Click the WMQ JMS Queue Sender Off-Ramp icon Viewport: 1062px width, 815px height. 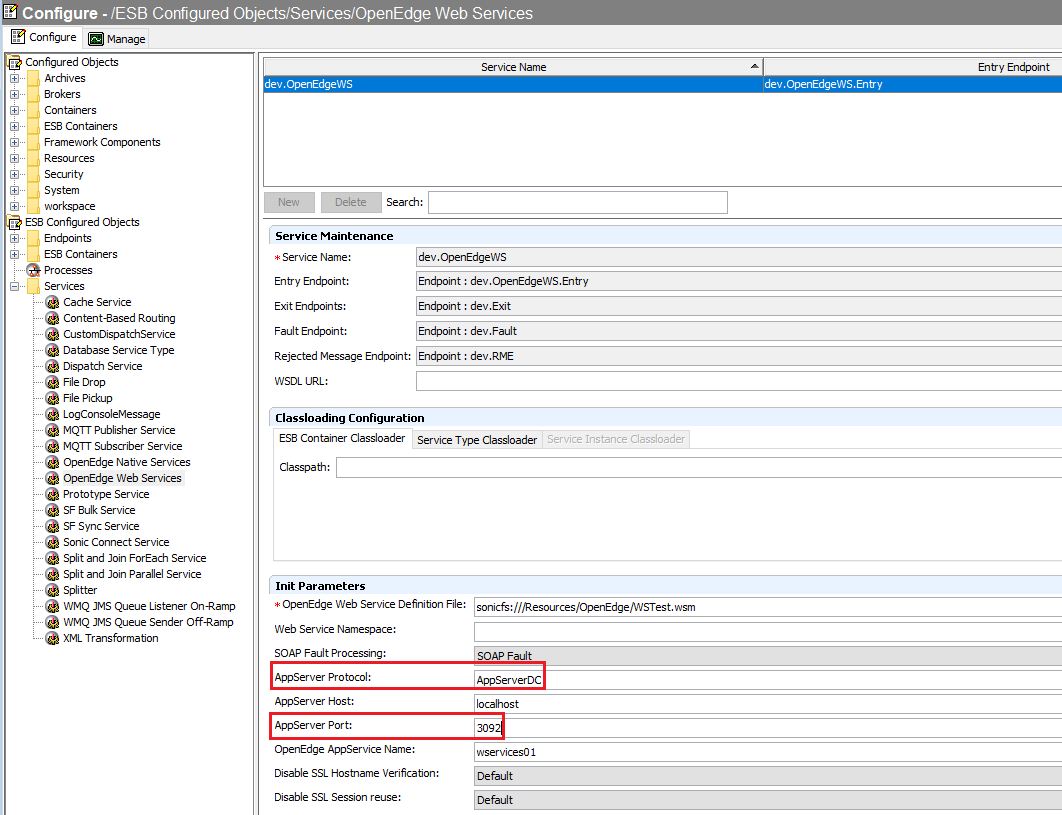pos(52,623)
